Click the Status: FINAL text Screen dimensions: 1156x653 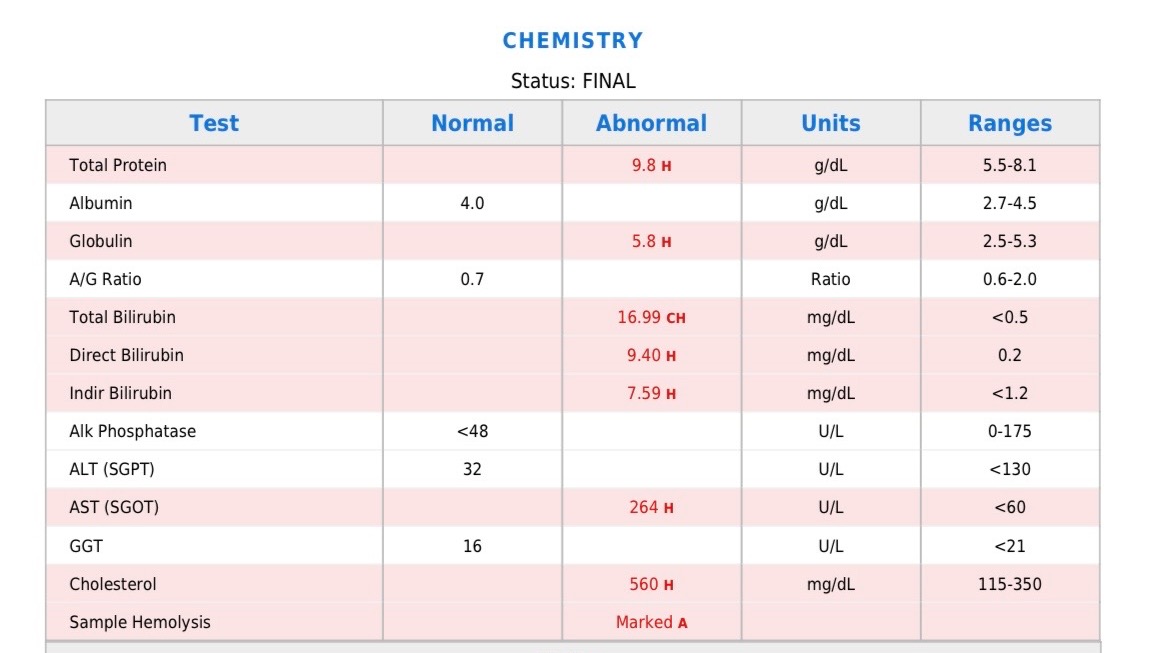(573, 81)
